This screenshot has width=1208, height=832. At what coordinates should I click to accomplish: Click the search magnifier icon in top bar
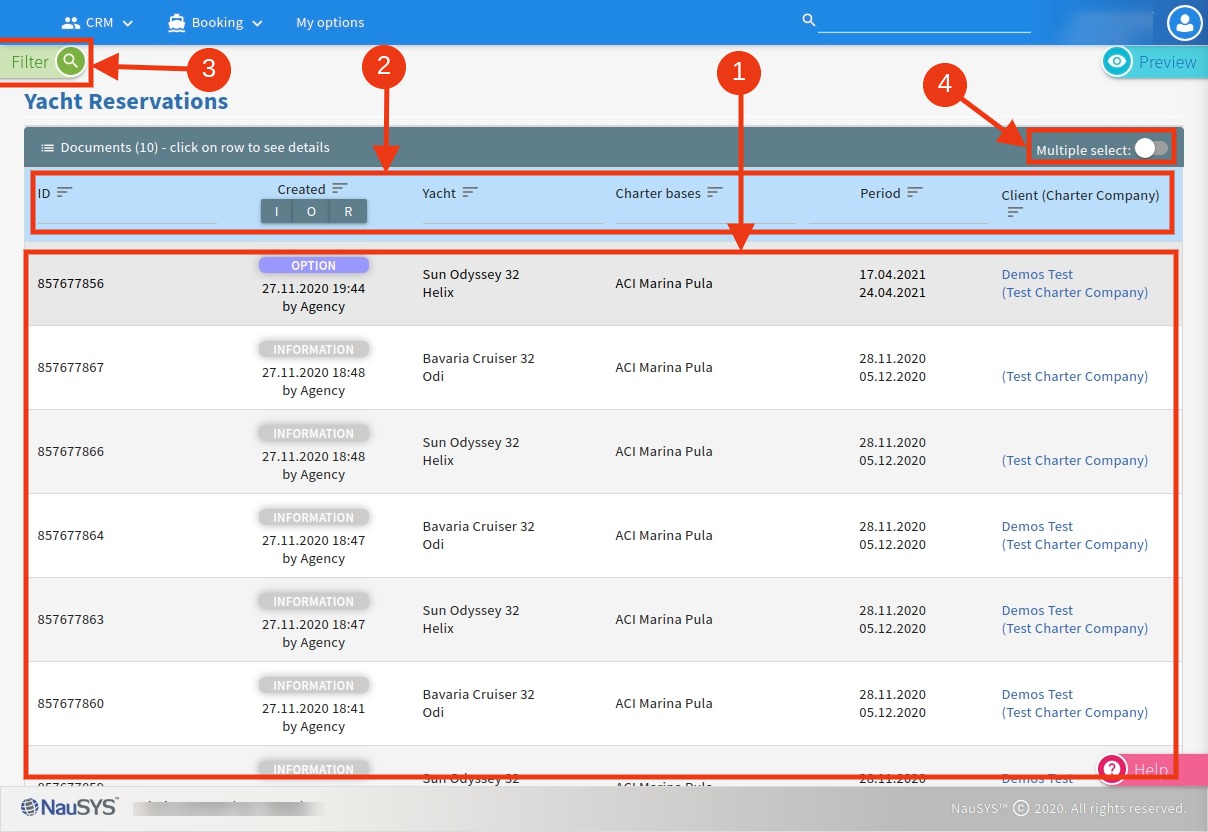[x=809, y=19]
